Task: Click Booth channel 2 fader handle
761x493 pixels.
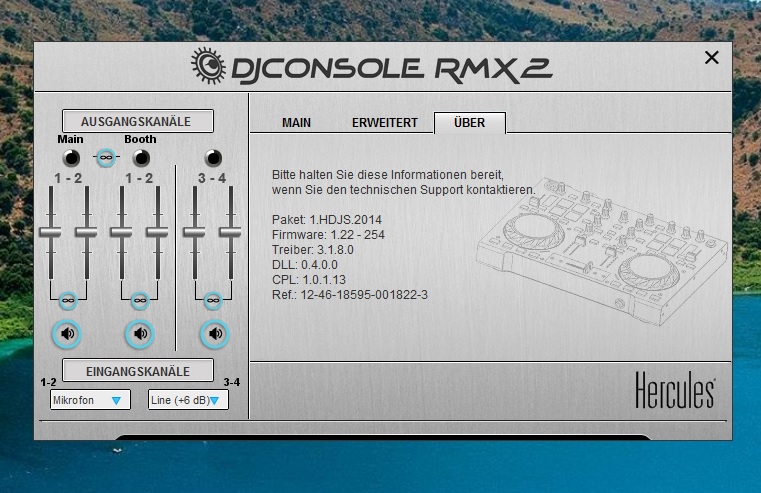Action: coord(157,232)
